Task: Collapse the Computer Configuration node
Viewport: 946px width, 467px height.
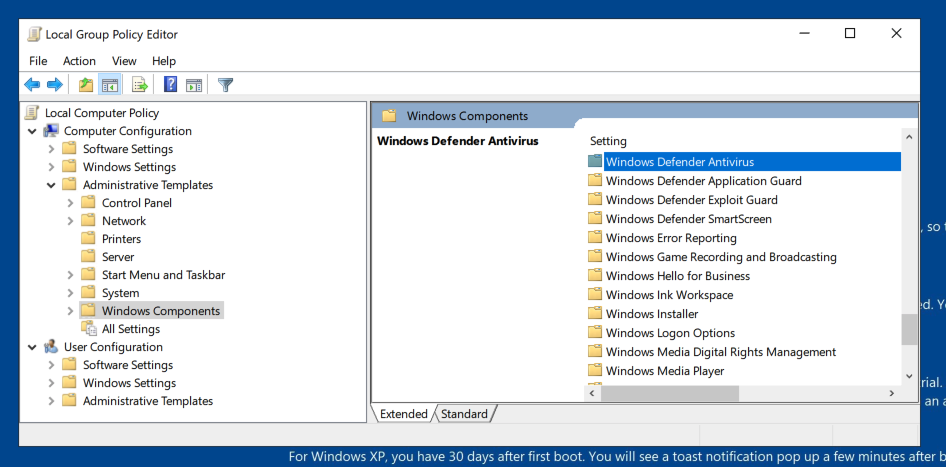Action: (32, 131)
